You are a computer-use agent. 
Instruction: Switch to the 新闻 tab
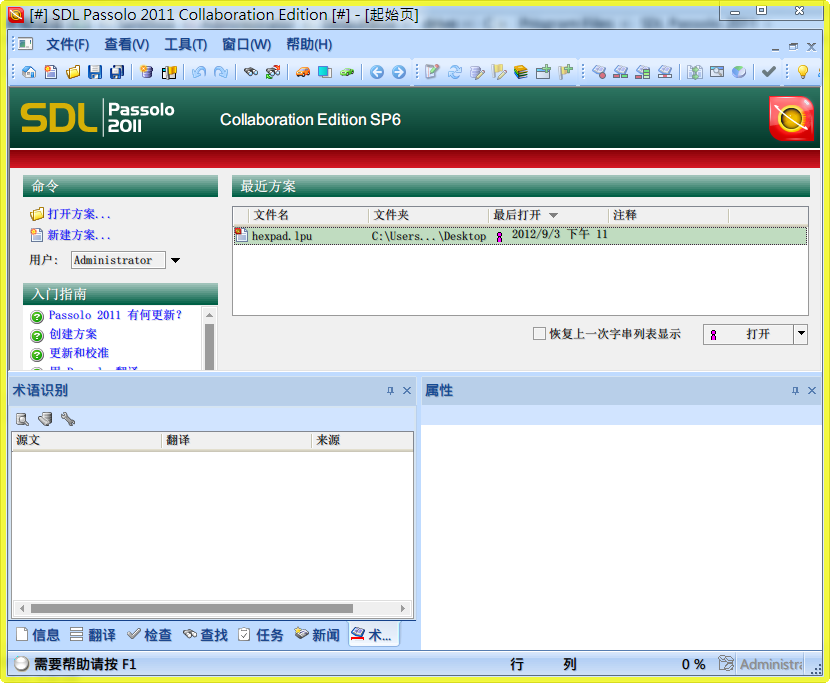317,634
